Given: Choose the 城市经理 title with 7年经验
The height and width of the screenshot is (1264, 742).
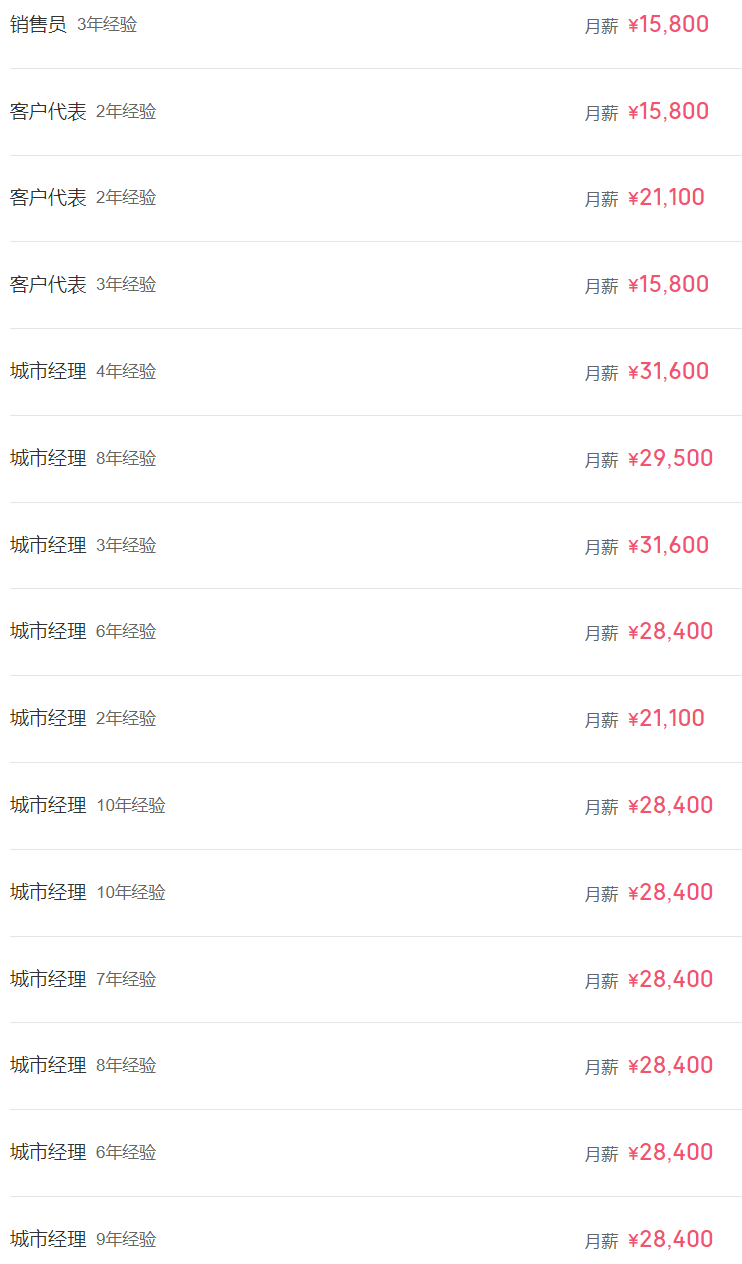Looking at the screenshot, I should tap(48, 980).
